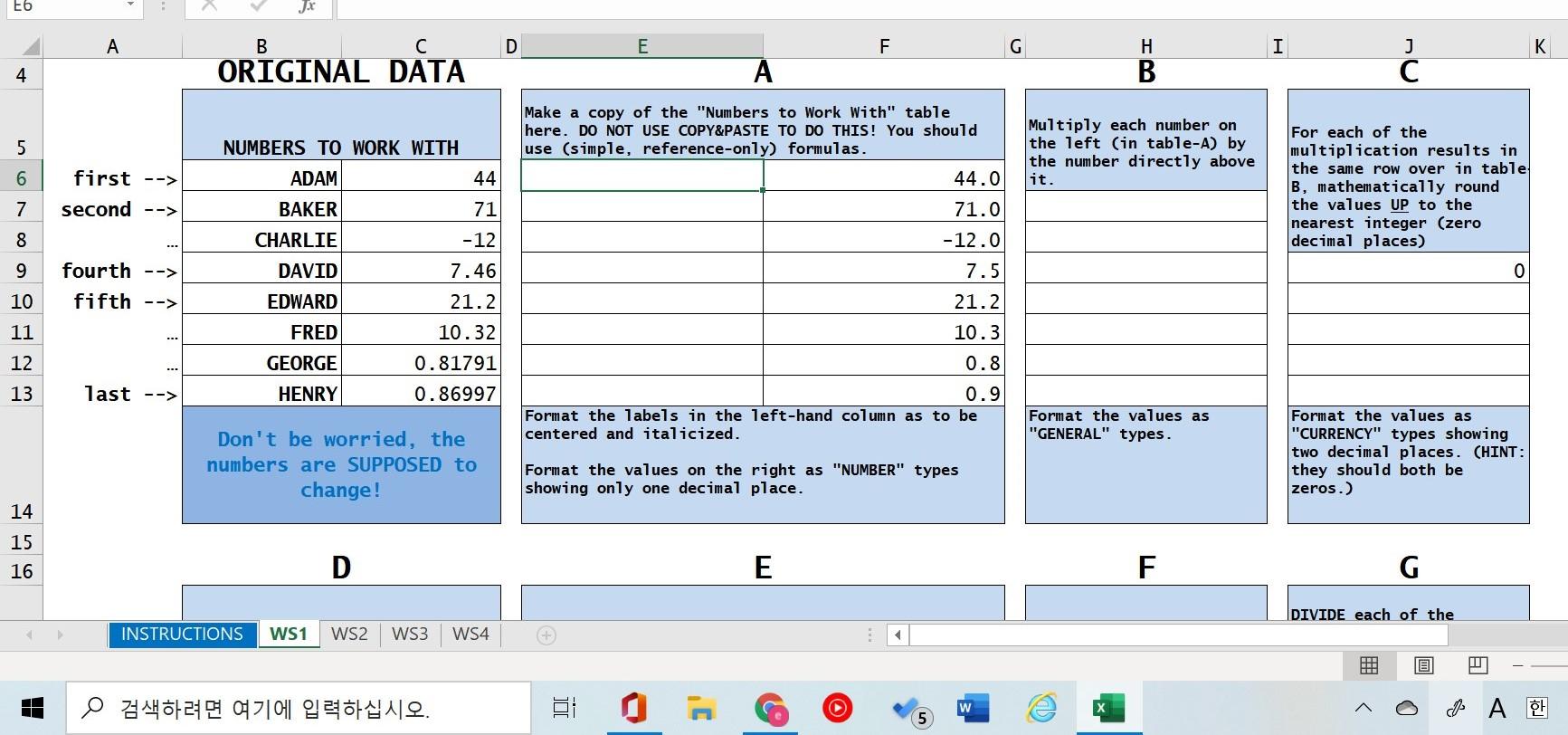Open Chrome from taskbar

click(x=770, y=708)
